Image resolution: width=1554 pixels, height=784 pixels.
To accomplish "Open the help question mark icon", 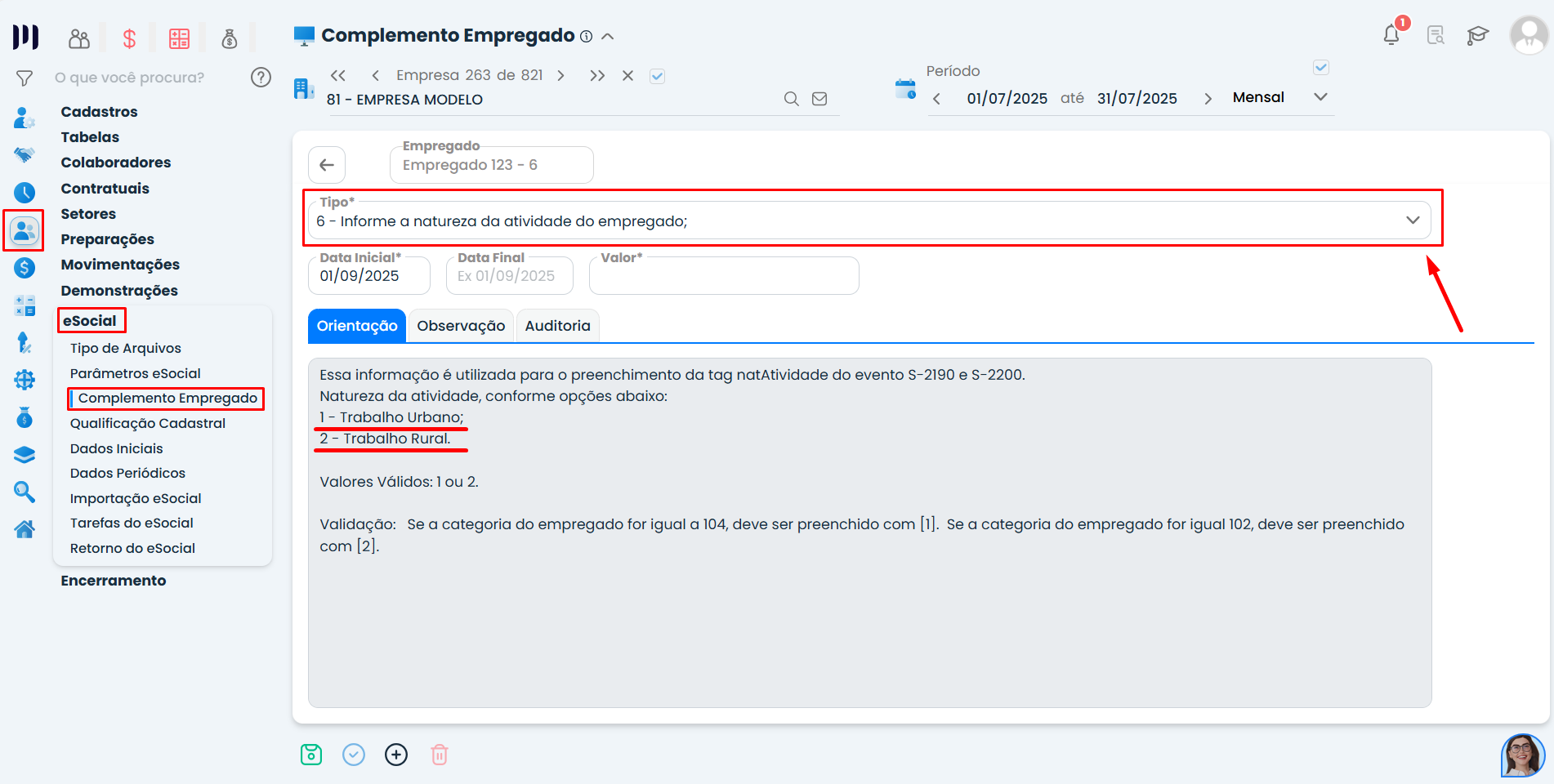I will point(261,78).
